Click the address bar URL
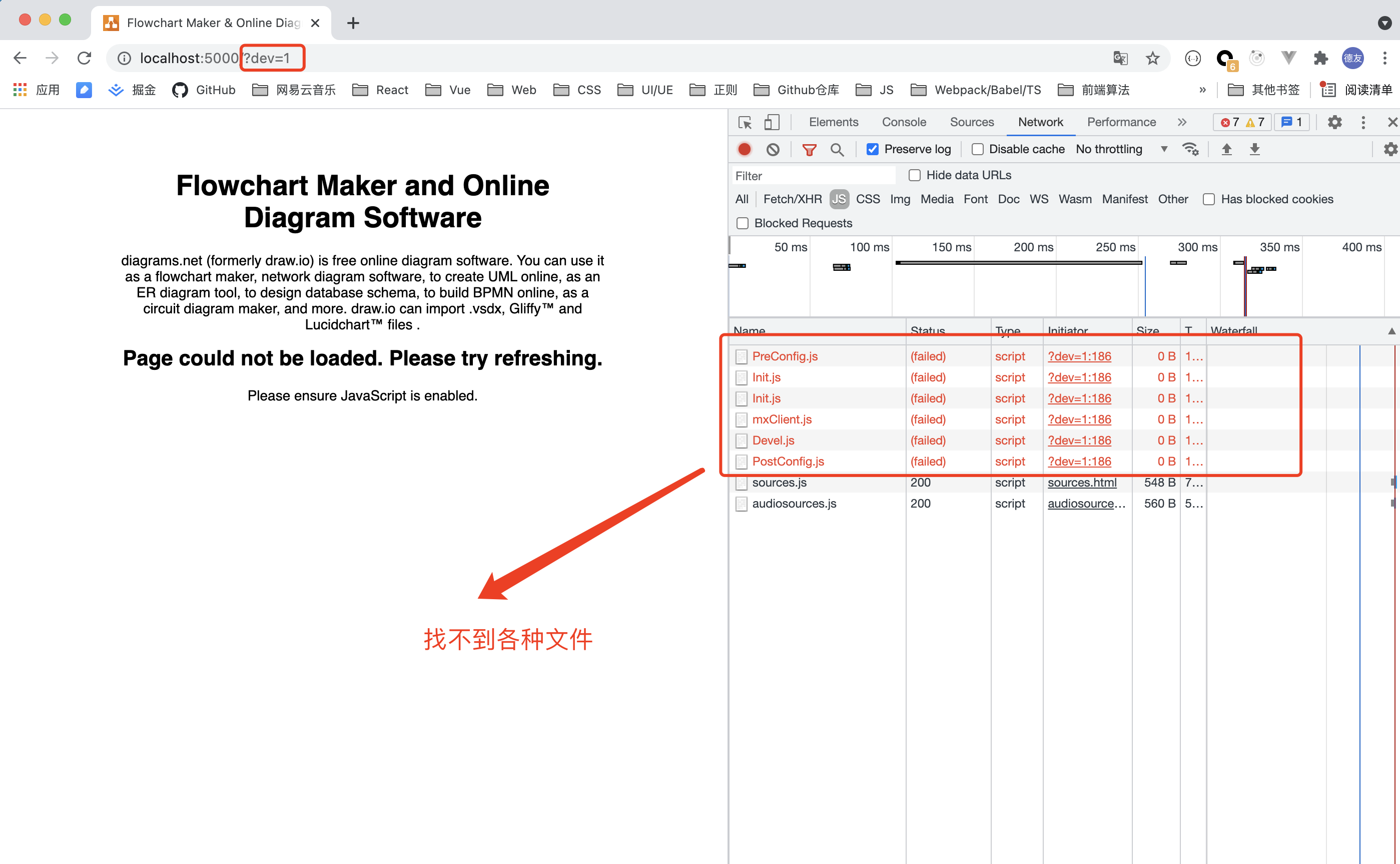1400x864 pixels. coord(215,58)
